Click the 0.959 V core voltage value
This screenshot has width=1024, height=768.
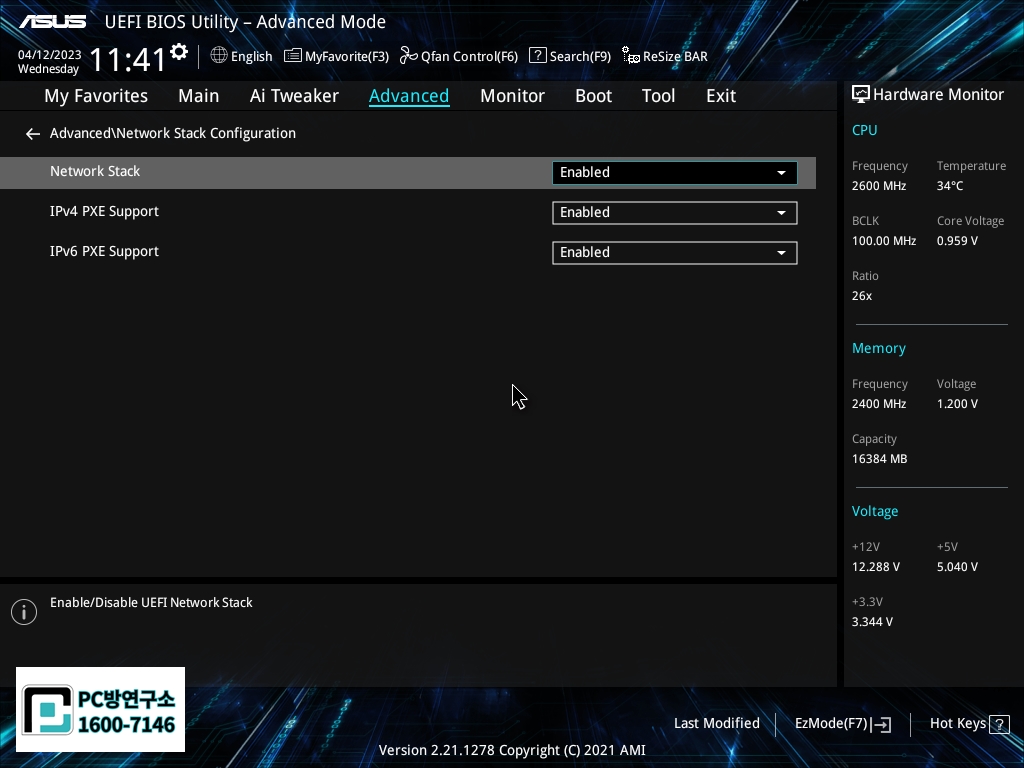click(x=957, y=241)
